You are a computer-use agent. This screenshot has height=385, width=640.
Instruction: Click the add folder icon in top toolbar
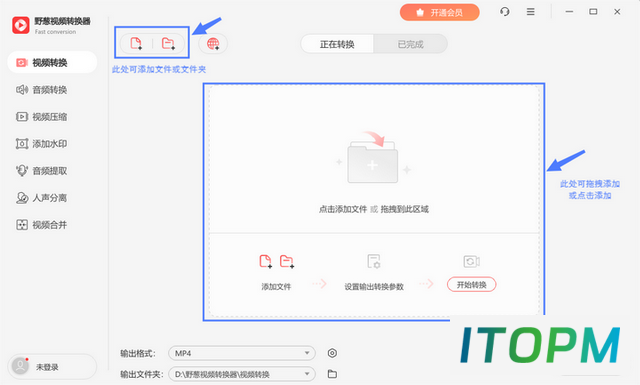point(168,43)
